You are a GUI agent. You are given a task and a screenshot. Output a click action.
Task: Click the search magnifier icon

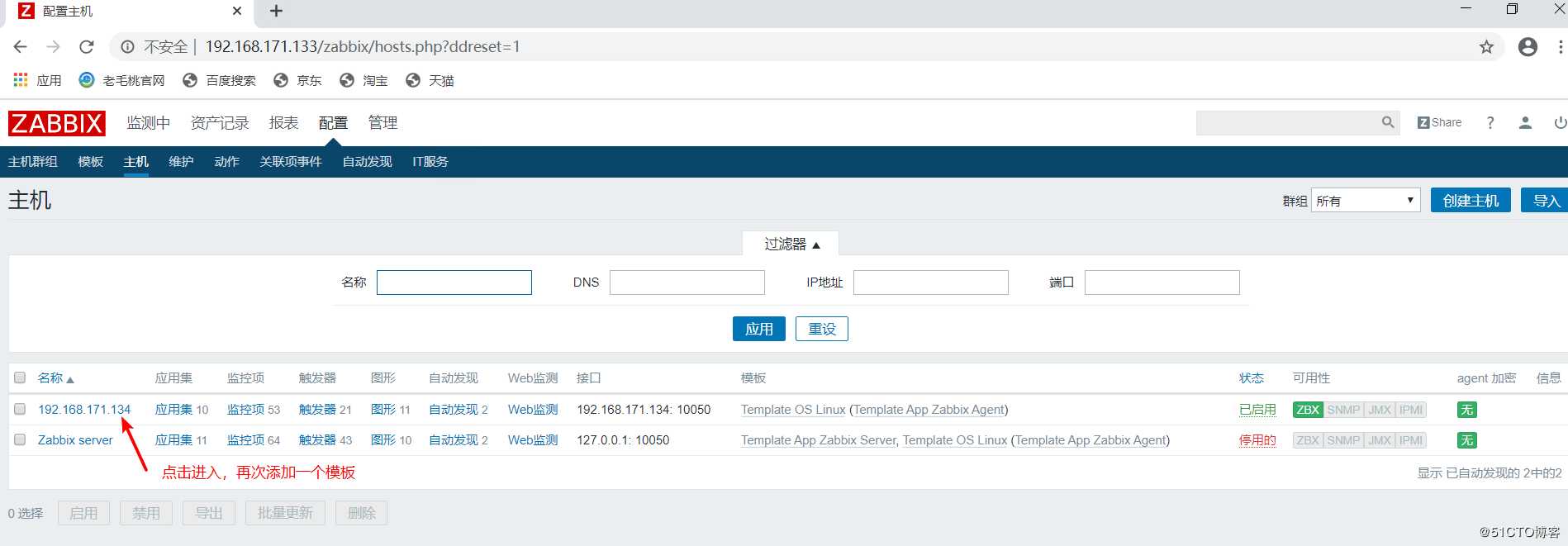pyautogui.click(x=1388, y=122)
